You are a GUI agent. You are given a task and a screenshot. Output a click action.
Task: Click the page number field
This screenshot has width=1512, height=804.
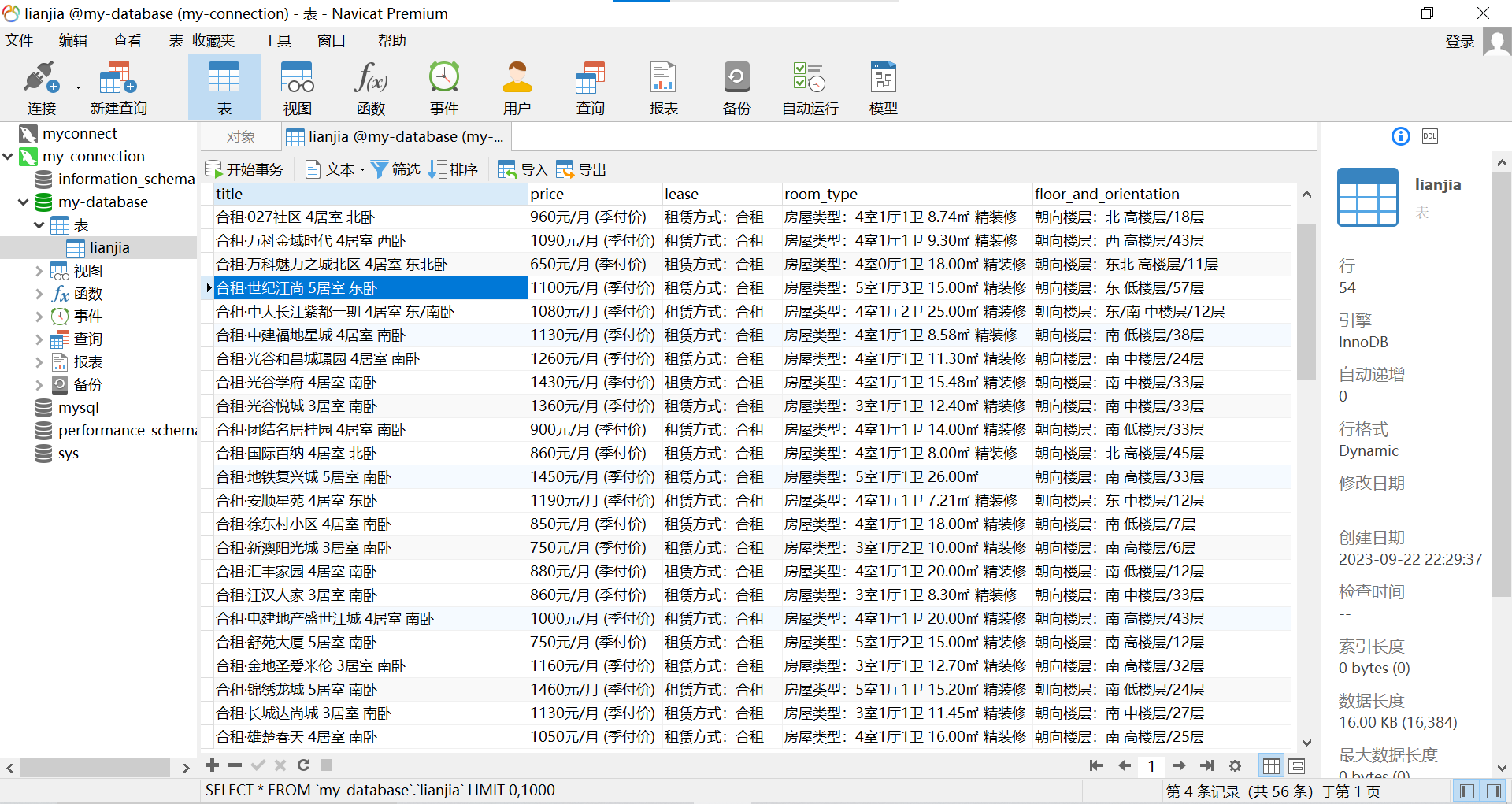1151,765
